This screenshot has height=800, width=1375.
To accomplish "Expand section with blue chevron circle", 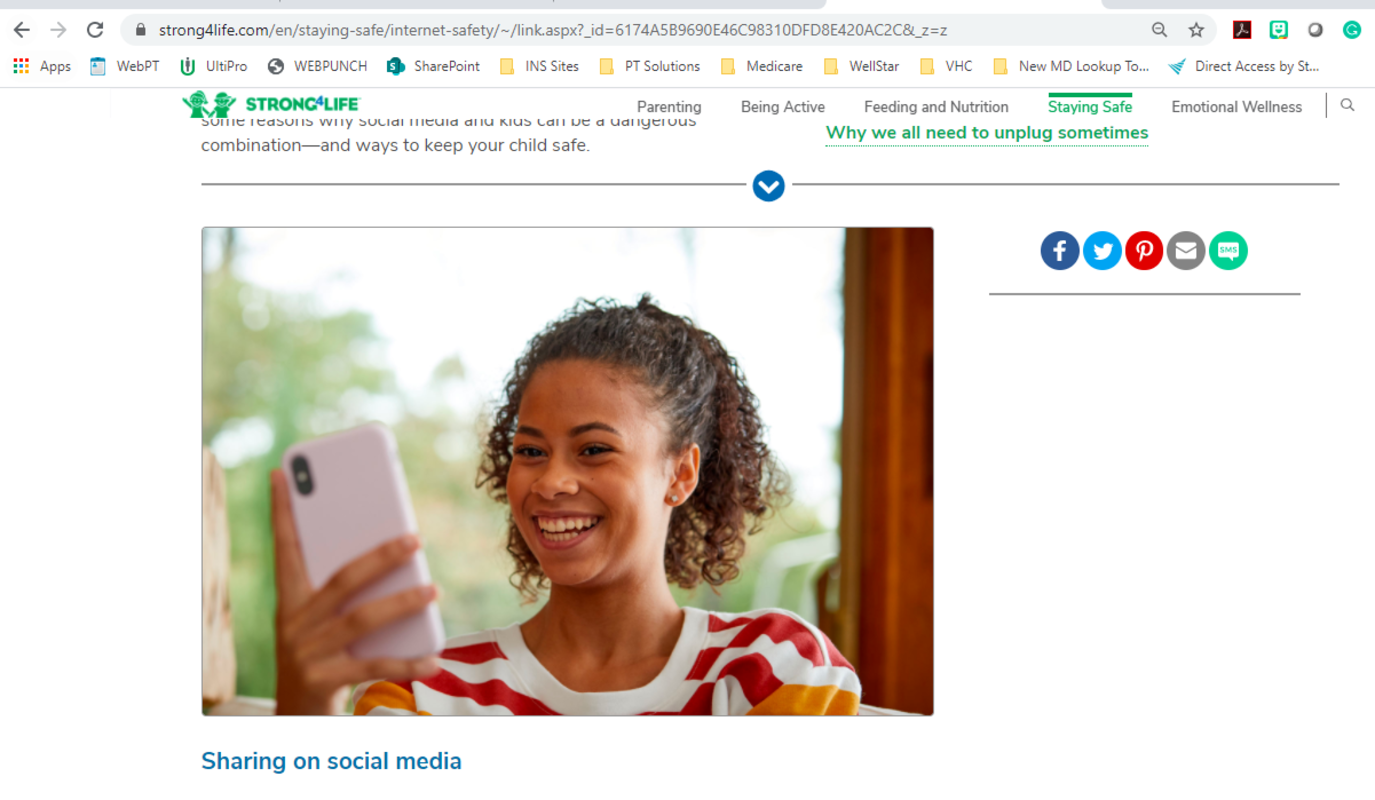I will 768,185.
